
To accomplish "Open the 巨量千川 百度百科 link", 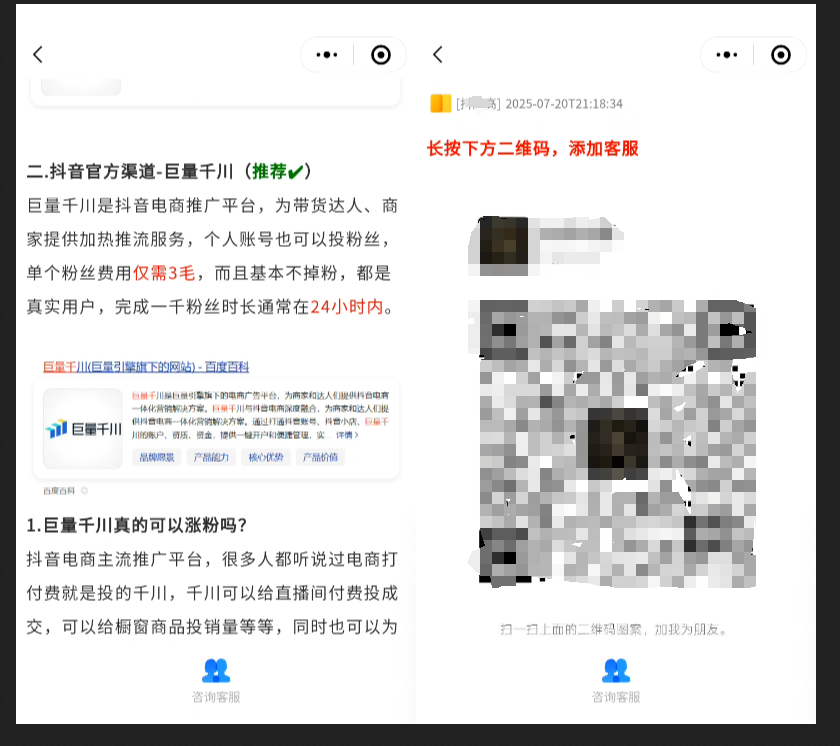I will coord(146,367).
